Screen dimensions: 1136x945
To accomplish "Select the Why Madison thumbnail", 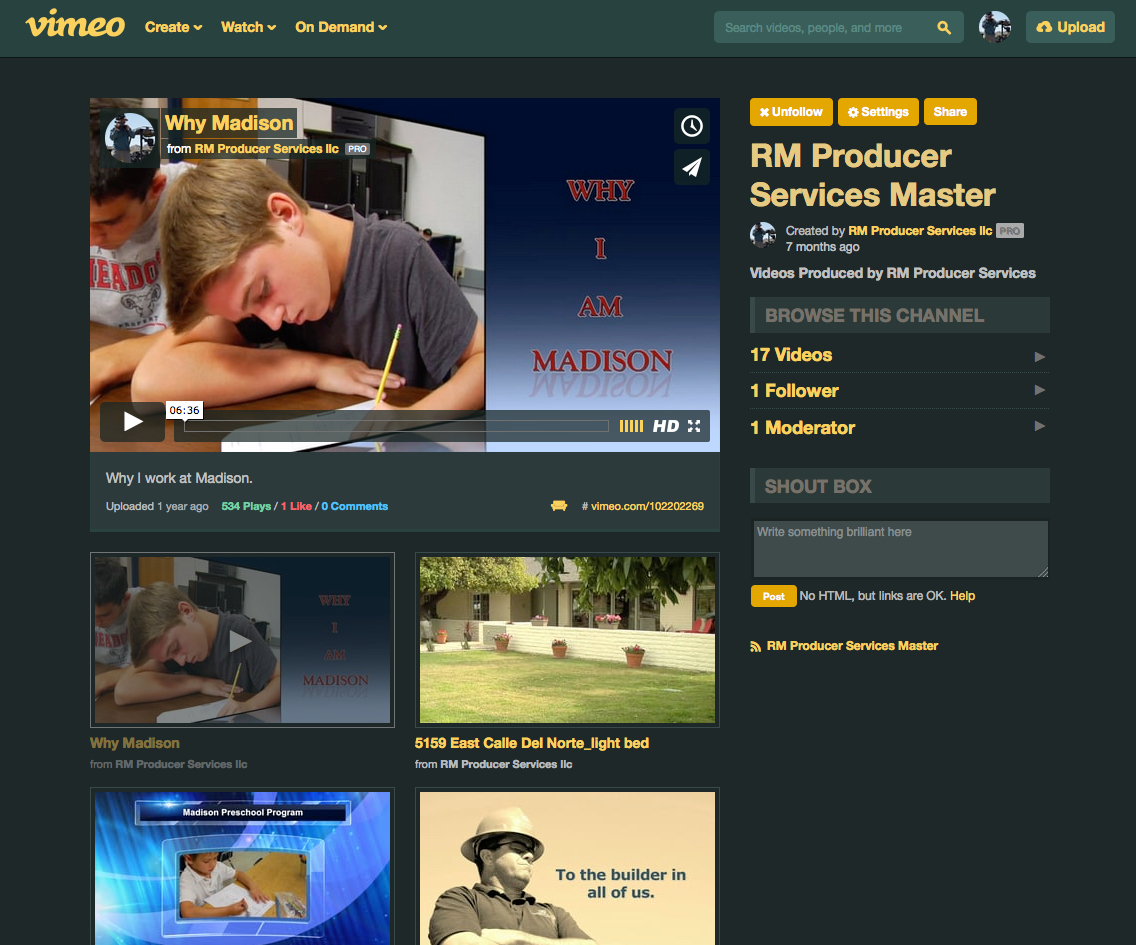I will click(242, 640).
